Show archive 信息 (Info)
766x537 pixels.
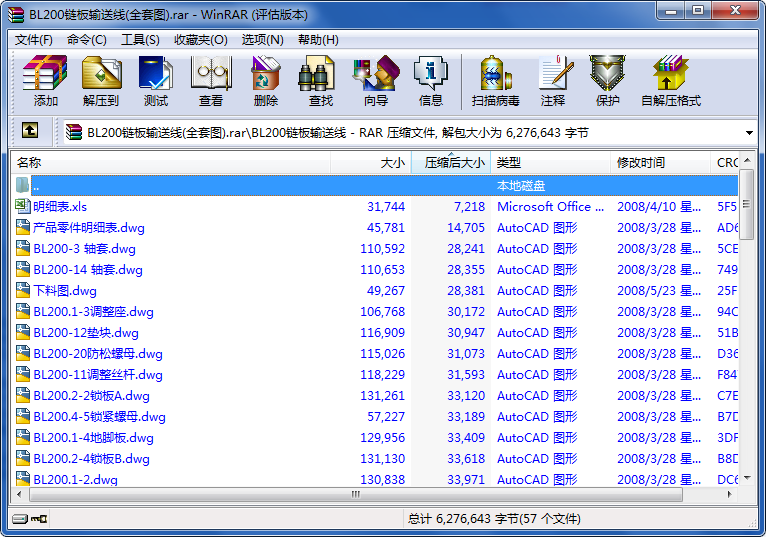pyautogui.click(x=430, y=73)
